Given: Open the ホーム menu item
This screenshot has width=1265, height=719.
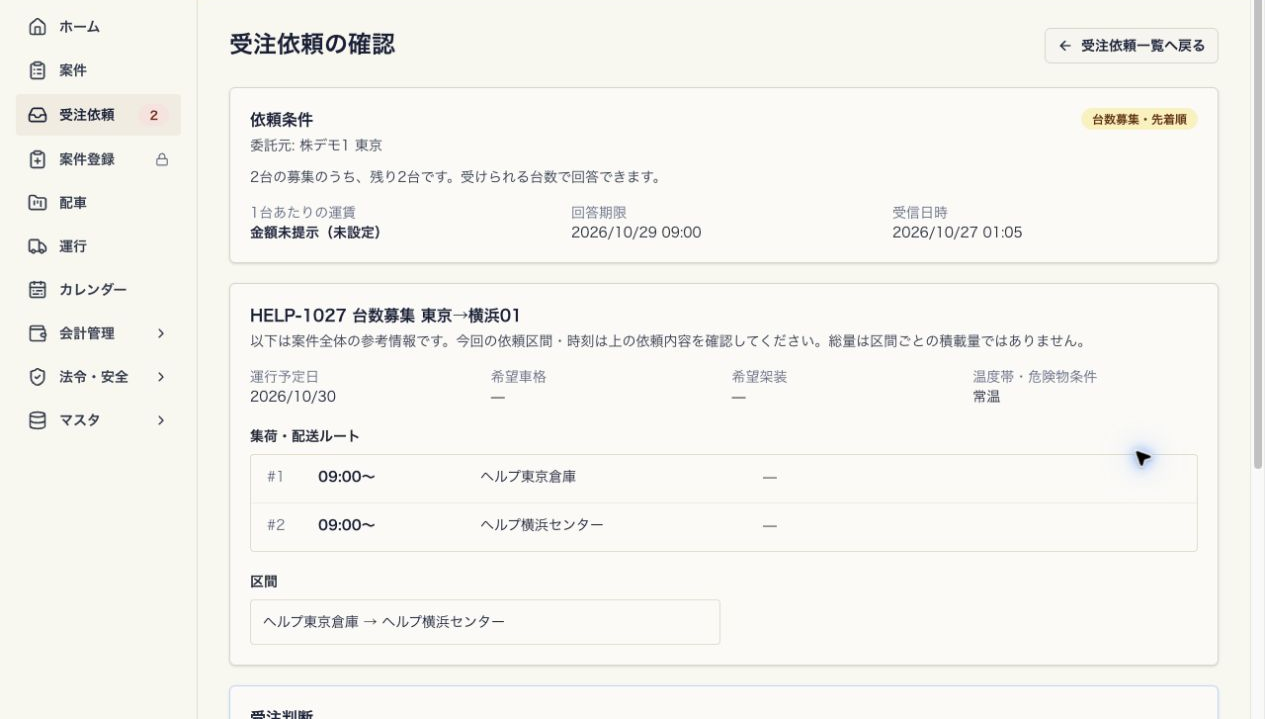Looking at the screenshot, I should (x=98, y=27).
